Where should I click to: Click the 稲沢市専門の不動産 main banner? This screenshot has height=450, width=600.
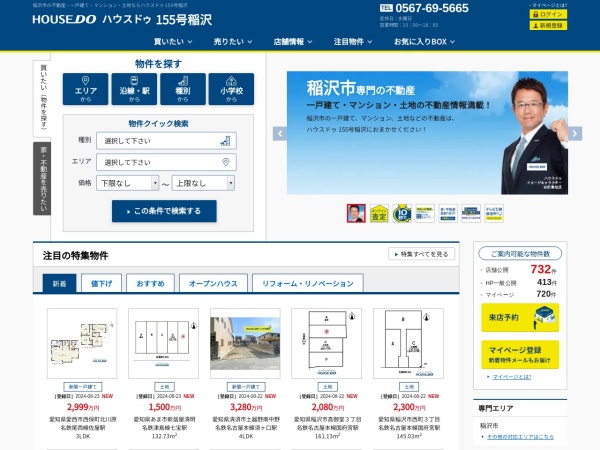(427, 133)
